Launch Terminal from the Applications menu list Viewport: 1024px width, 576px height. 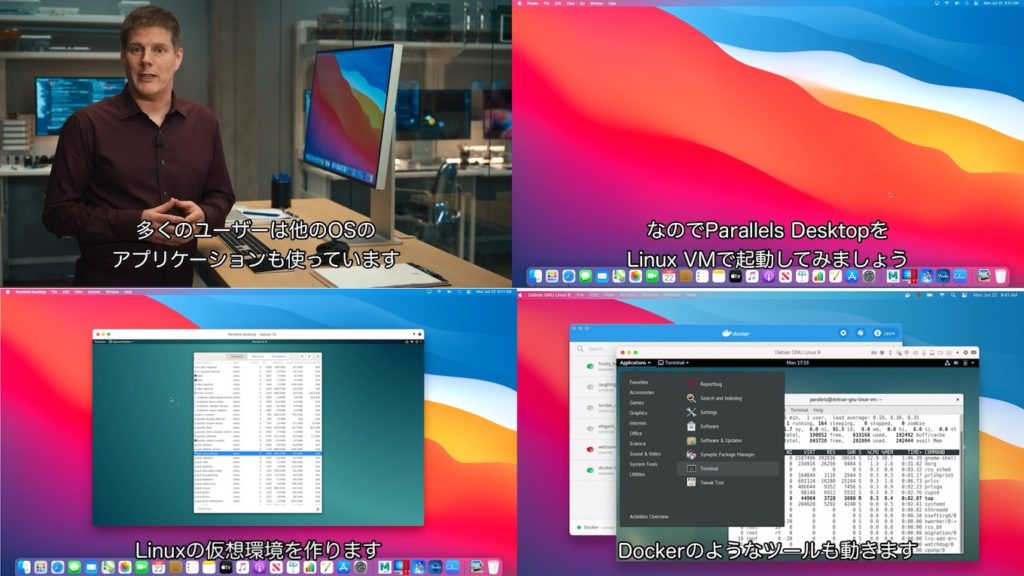pyautogui.click(x=728, y=468)
